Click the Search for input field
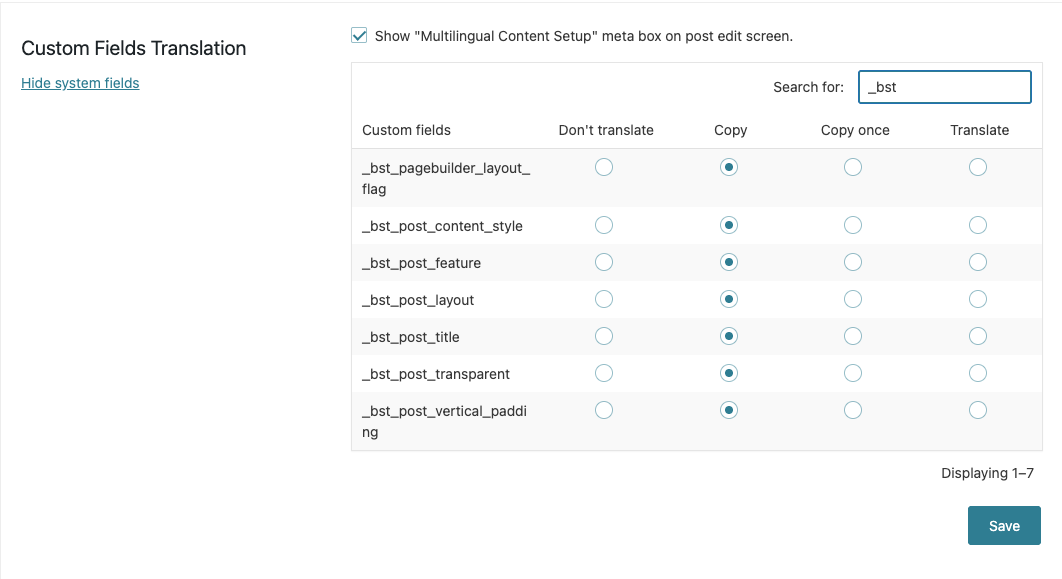Screen dimensions: 1062x579 (x=944, y=87)
